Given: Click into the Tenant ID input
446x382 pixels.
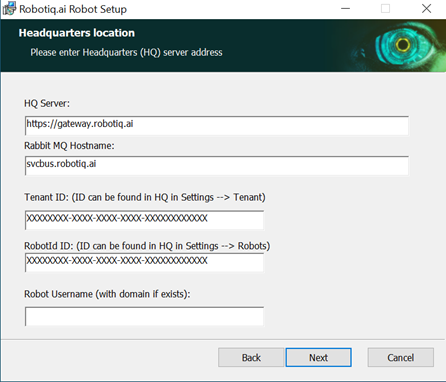Looking at the screenshot, I should click(144, 220).
